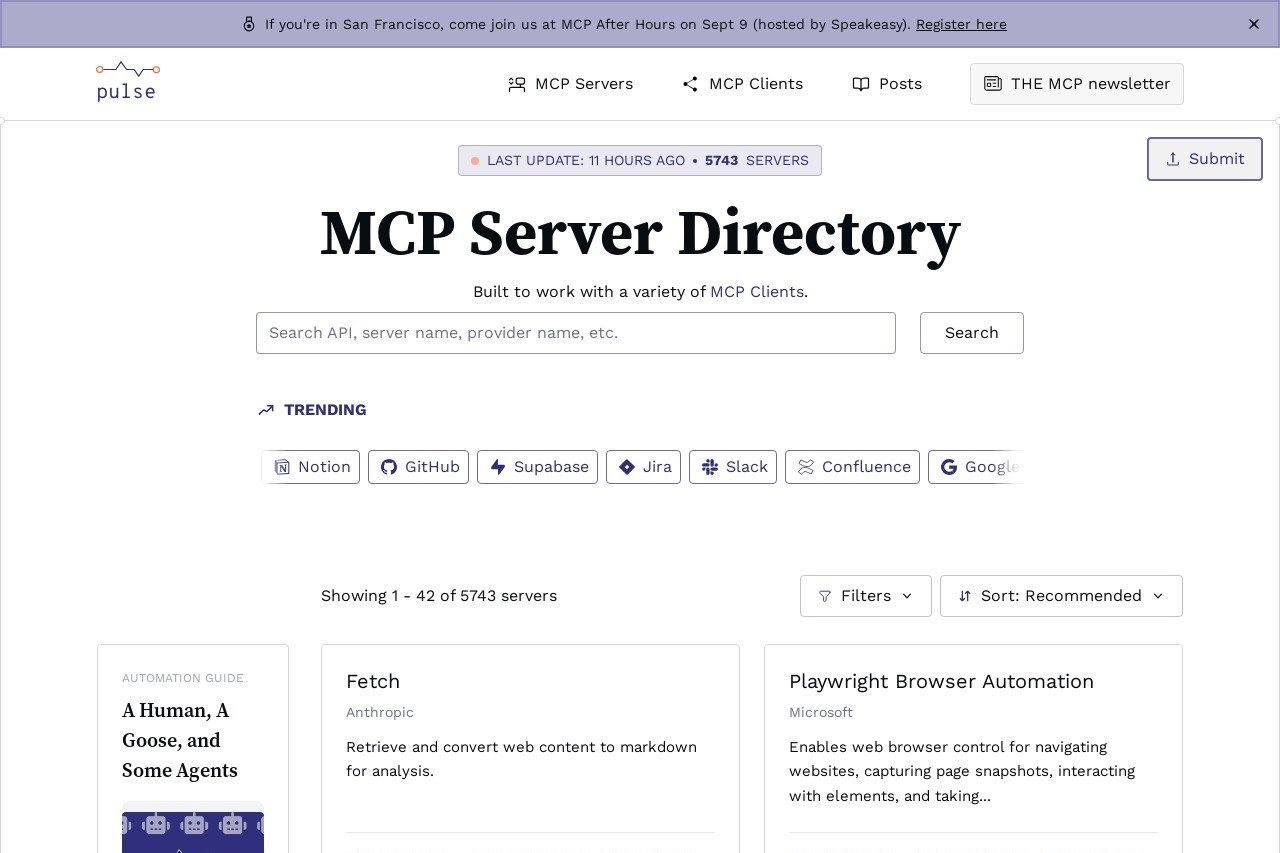This screenshot has width=1280, height=853.
Task: Click the Slack logo icon
Action: 710,467
